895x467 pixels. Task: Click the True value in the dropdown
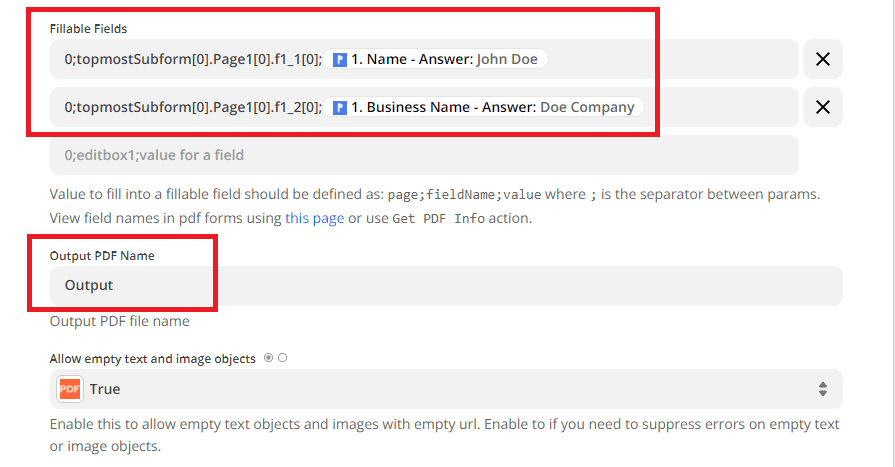(x=105, y=389)
